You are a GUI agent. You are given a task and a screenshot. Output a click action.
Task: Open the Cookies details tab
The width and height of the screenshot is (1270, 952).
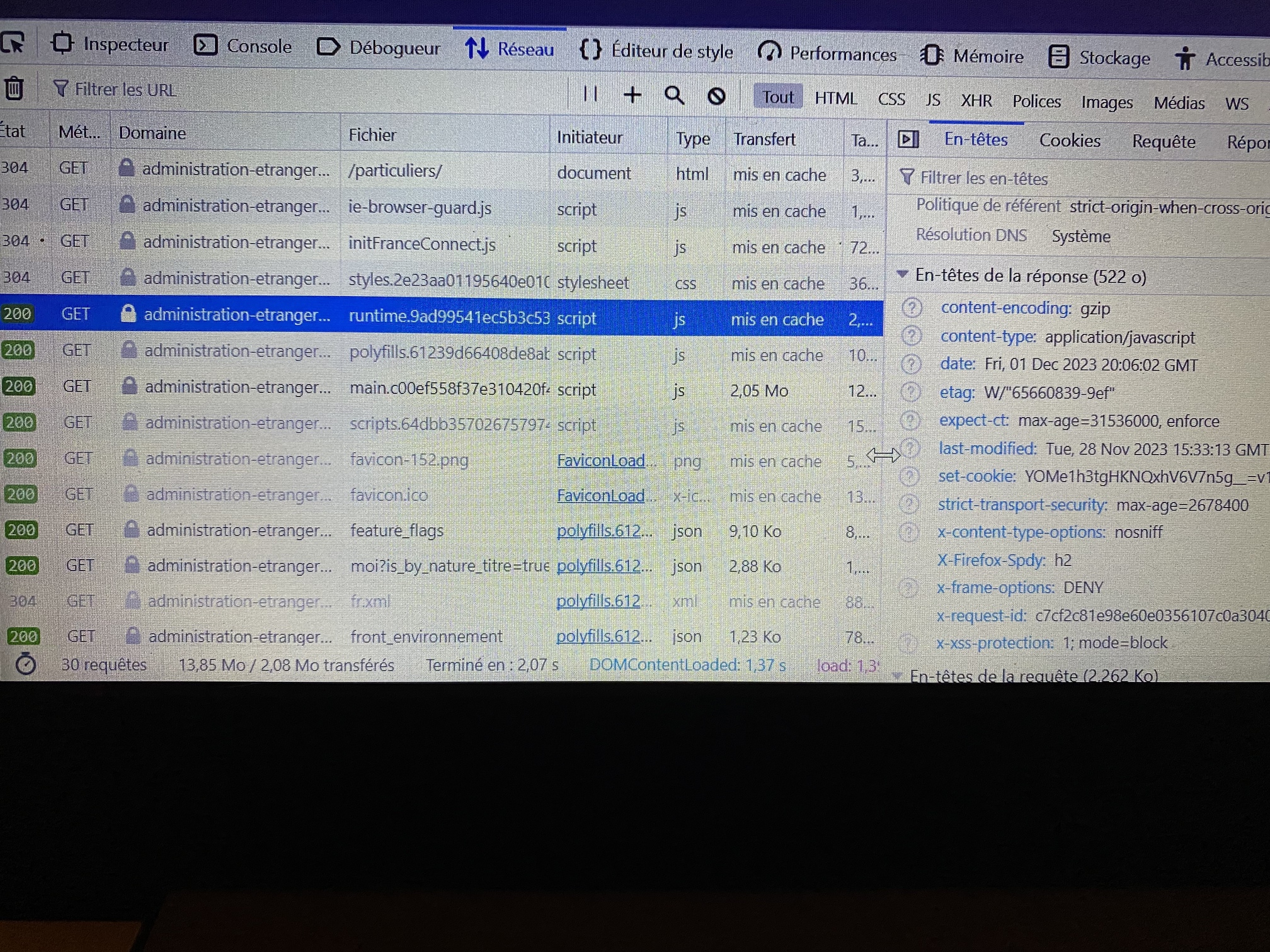click(x=1069, y=140)
